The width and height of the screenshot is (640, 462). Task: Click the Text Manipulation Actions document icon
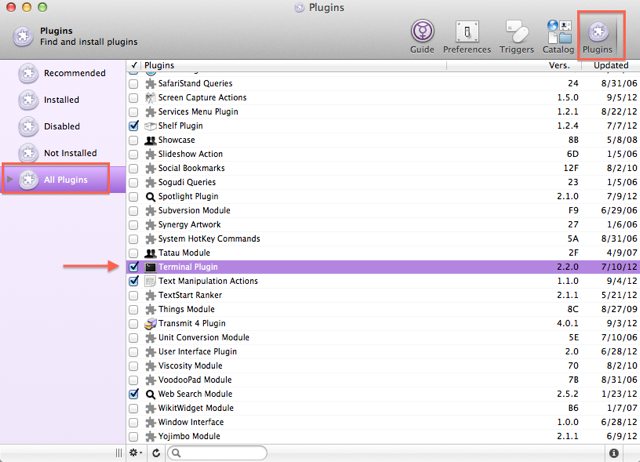(151, 281)
